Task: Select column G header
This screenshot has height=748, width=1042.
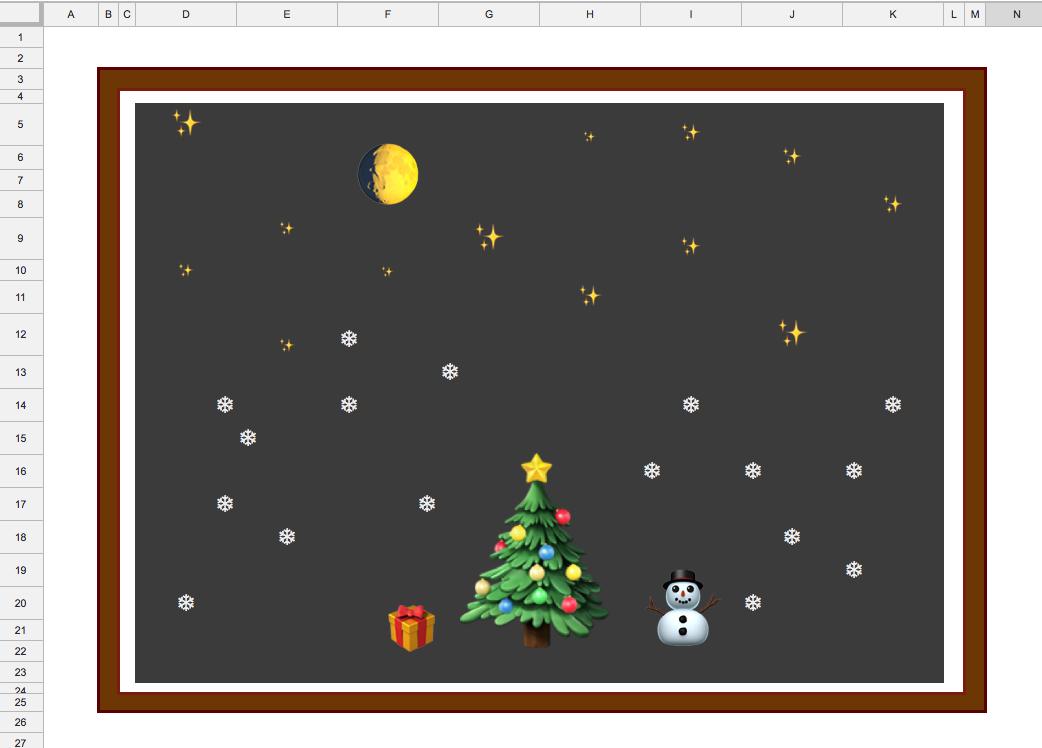Action: 489,14
